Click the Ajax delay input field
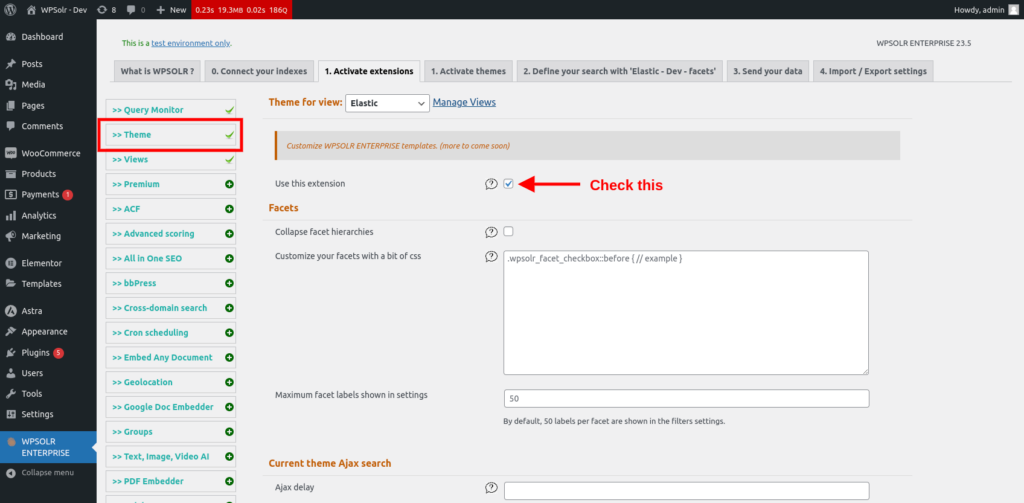 (x=686, y=491)
